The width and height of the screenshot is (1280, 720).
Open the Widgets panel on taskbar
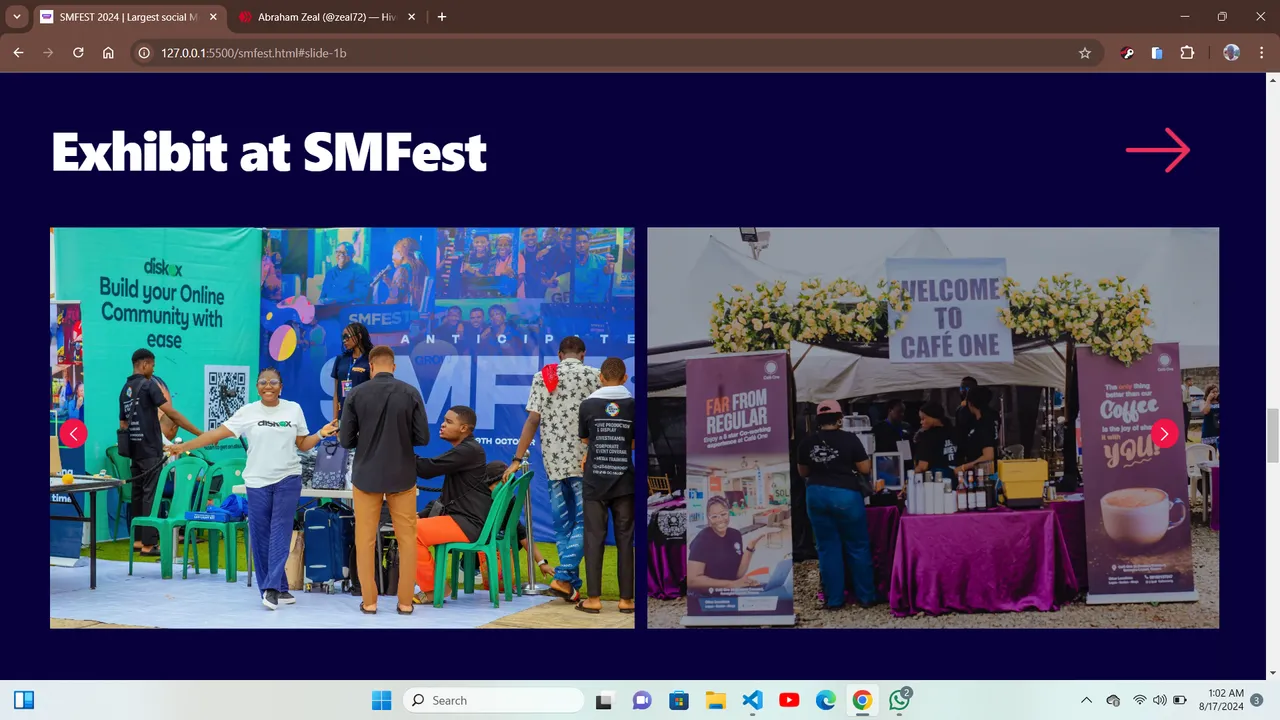tap(24, 700)
